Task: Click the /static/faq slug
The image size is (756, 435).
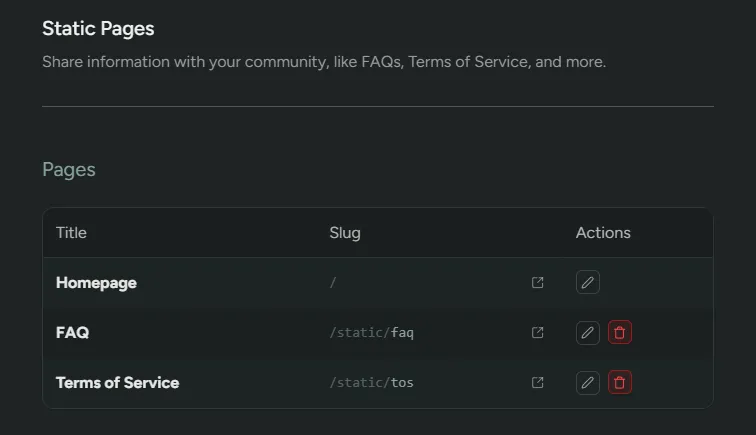Action: pos(371,333)
